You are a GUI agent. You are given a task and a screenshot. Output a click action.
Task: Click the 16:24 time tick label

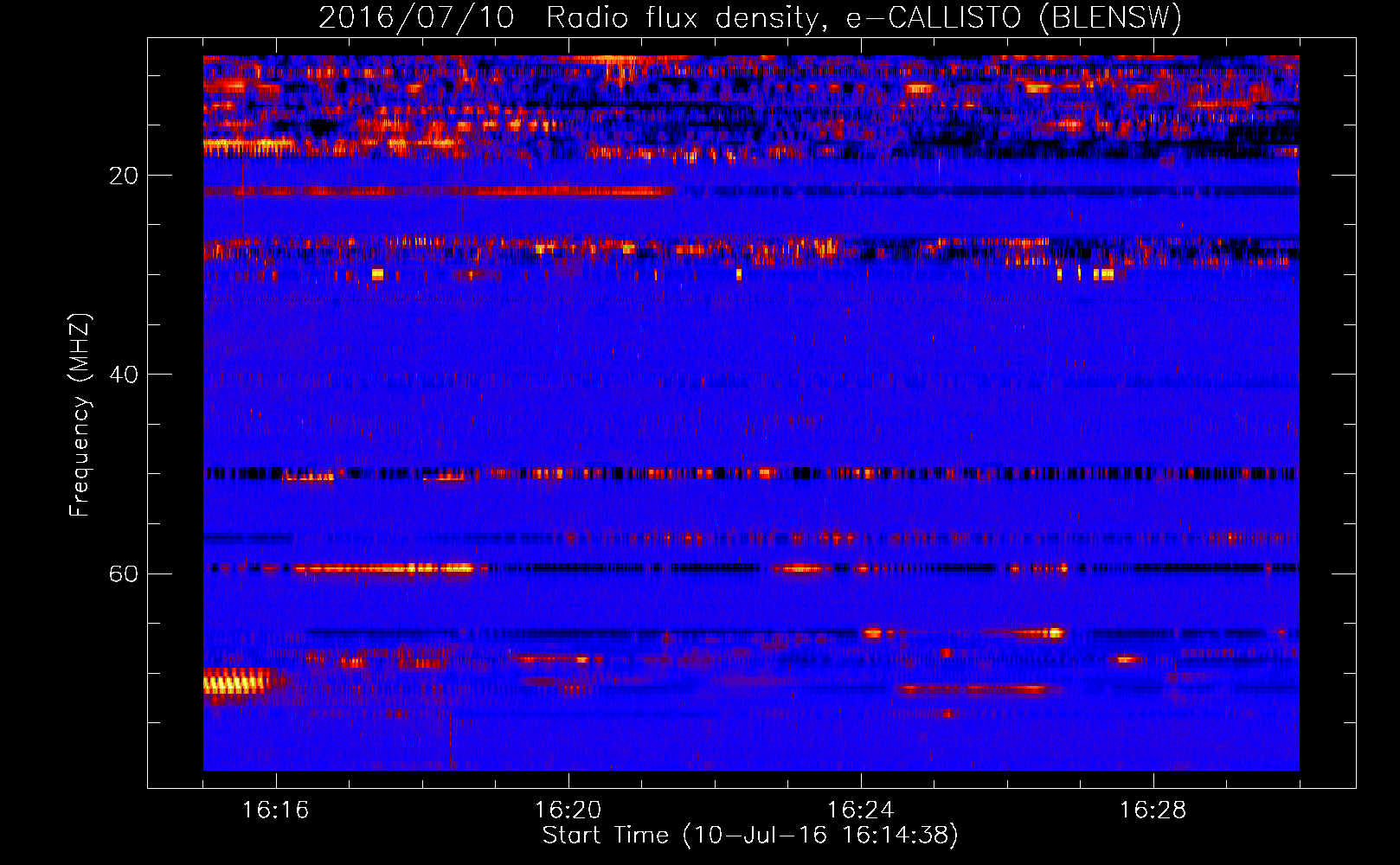coord(860,811)
